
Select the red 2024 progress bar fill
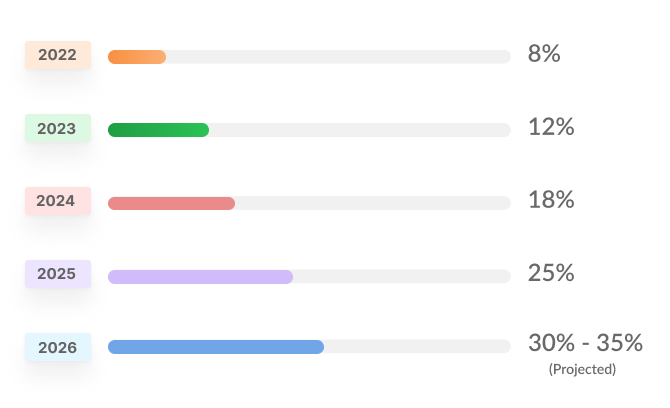click(171, 203)
